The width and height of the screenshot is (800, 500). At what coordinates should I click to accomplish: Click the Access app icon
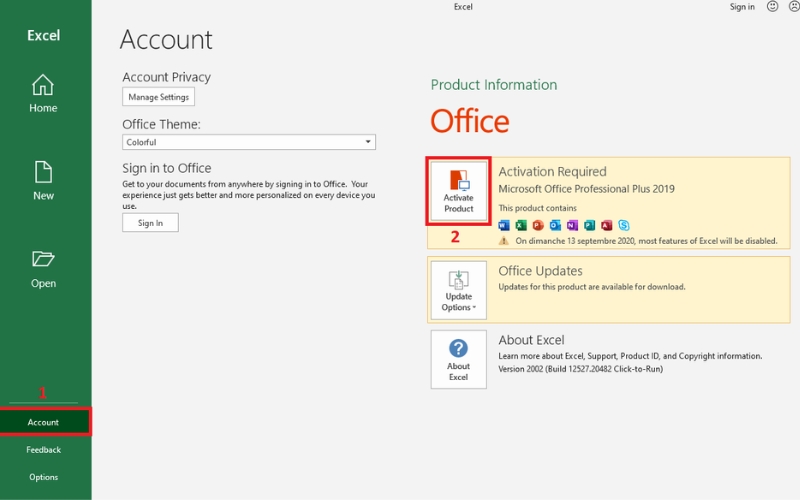[607, 225]
